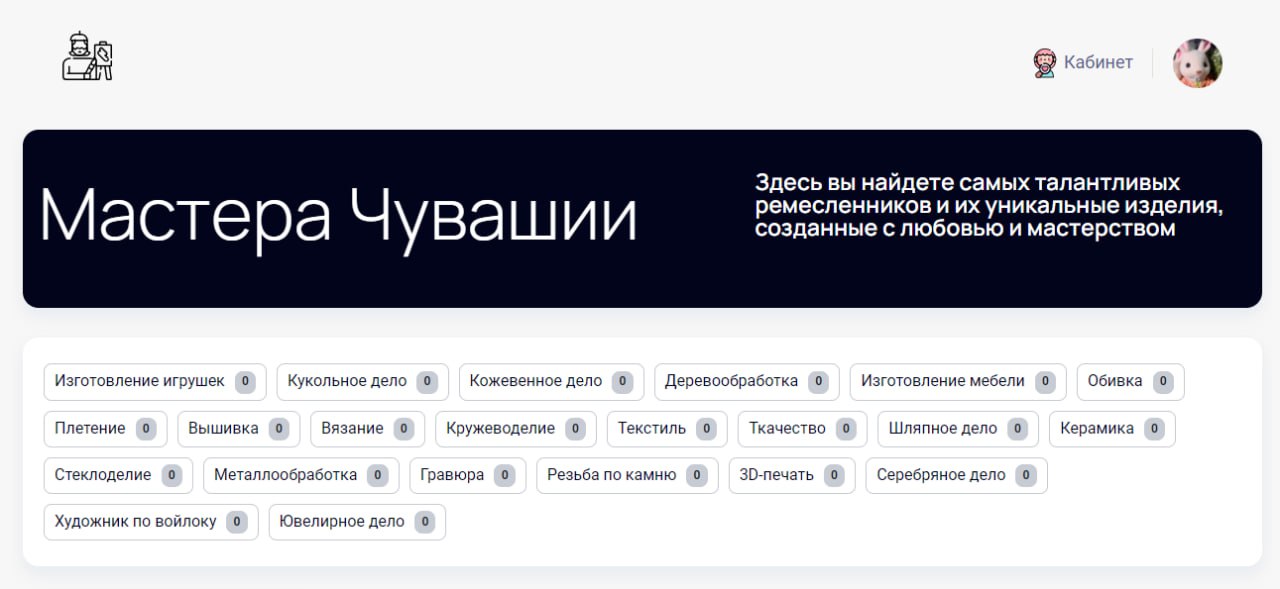Choose the Кукольное дело filter
The width and height of the screenshot is (1280, 589).
(362, 381)
